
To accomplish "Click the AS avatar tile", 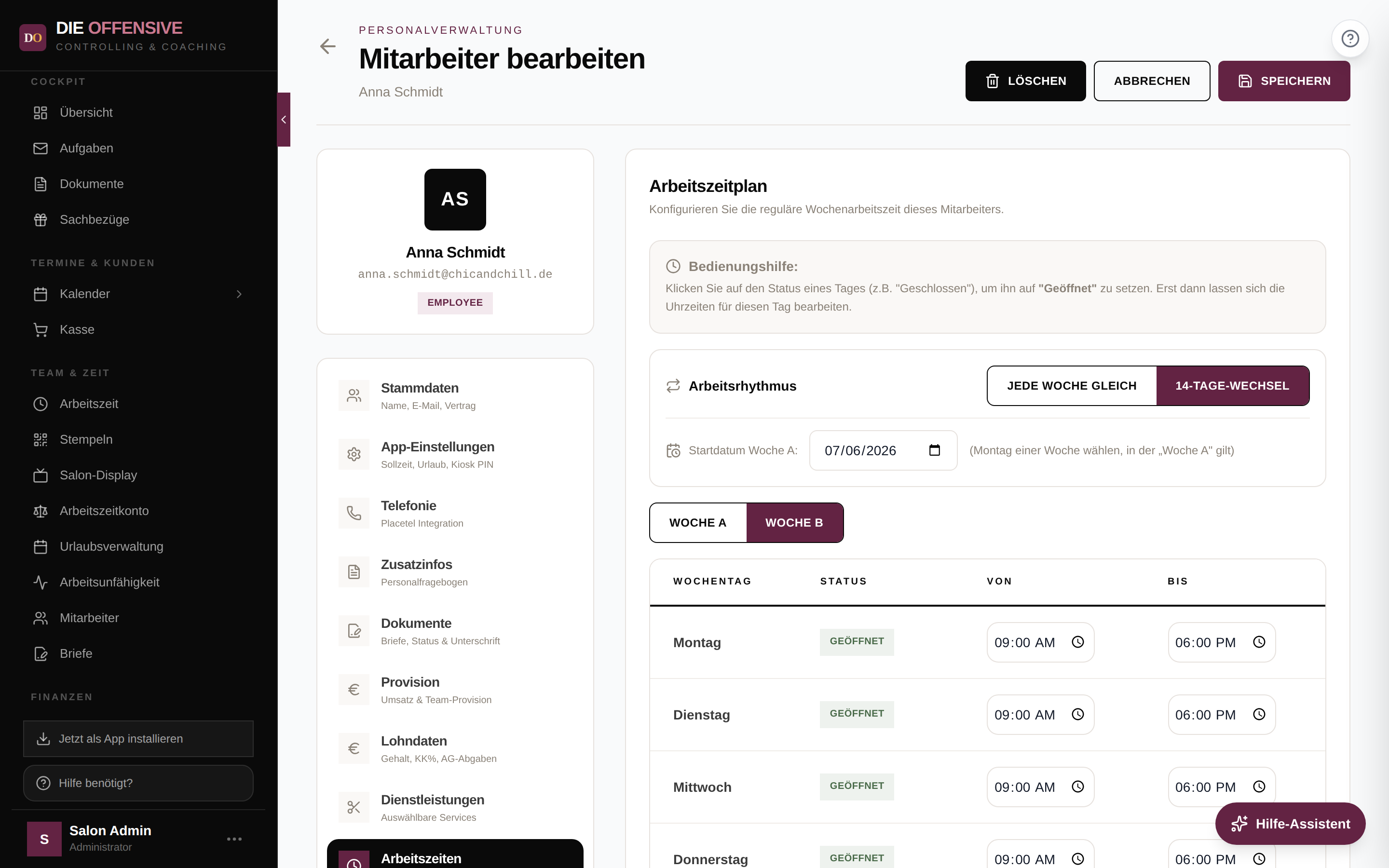I will click(455, 199).
